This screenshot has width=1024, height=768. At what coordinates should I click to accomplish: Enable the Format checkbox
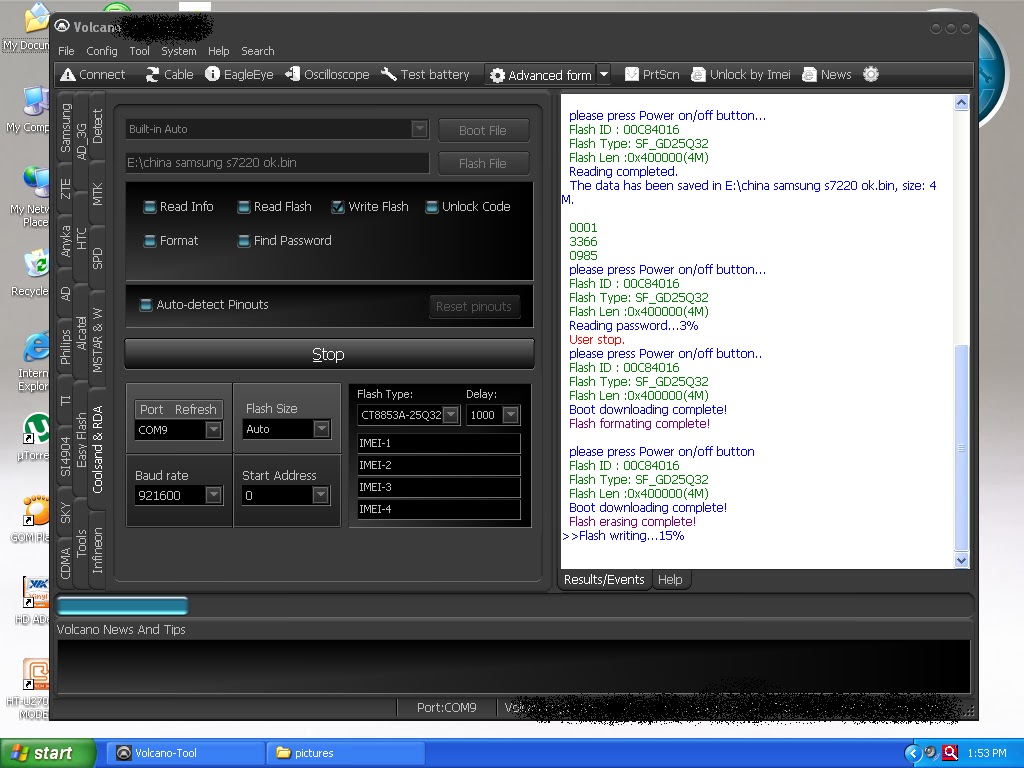[x=150, y=241]
